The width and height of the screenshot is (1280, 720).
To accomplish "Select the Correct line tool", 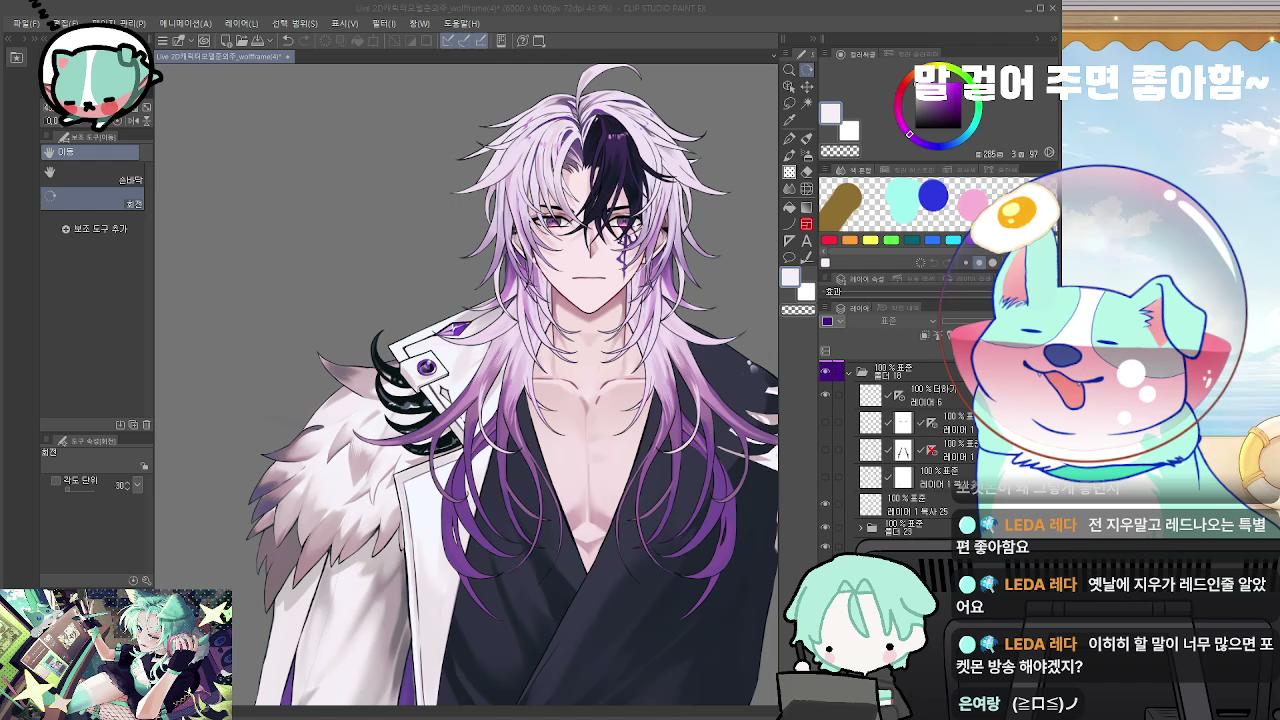I will pos(807,258).
